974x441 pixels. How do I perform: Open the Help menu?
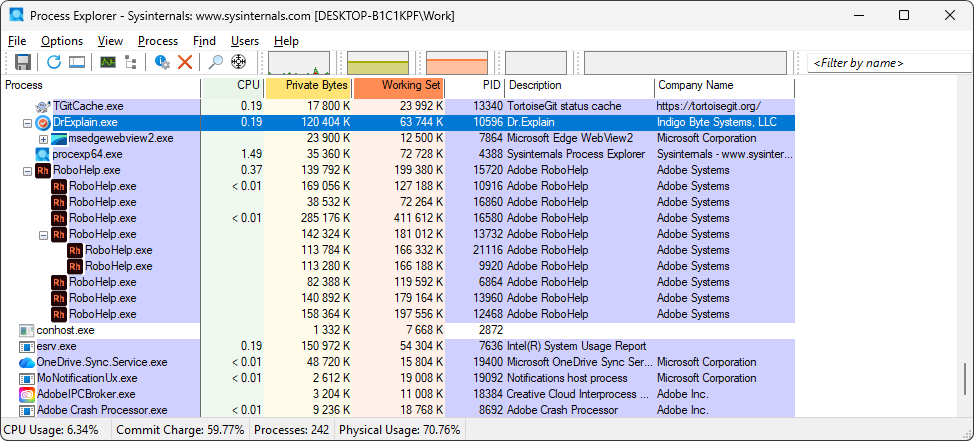(286, 41)
